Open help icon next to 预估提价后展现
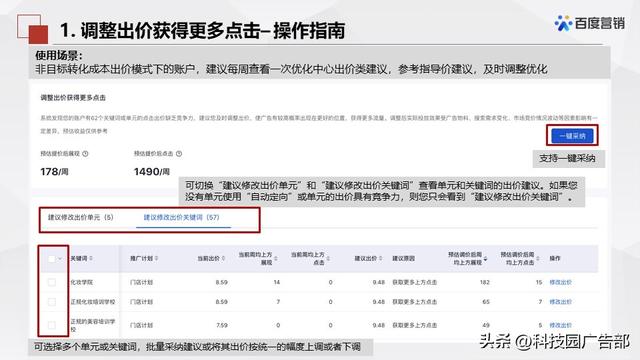This screenshot has width=640, height=360. tap(85, 154)
